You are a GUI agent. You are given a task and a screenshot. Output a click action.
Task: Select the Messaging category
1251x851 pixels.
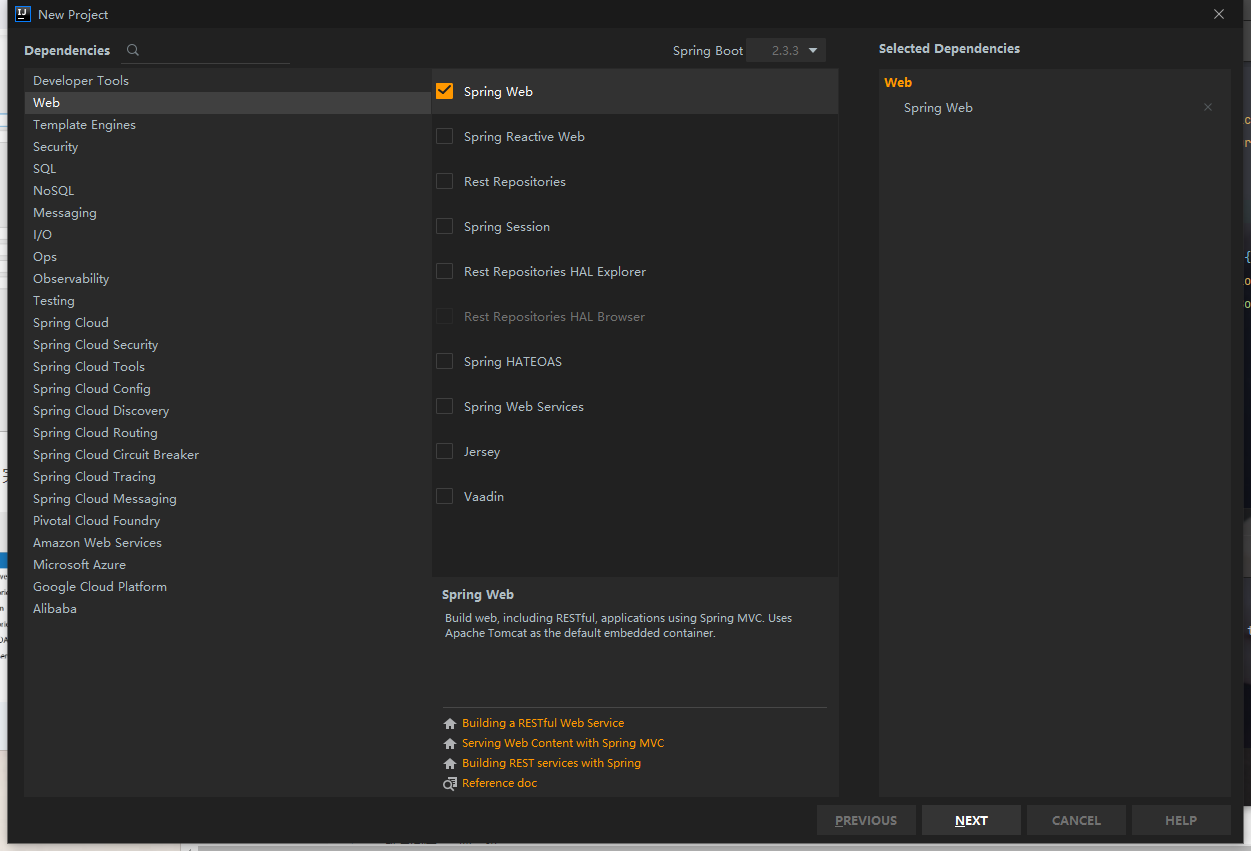[x=228, y=212]
